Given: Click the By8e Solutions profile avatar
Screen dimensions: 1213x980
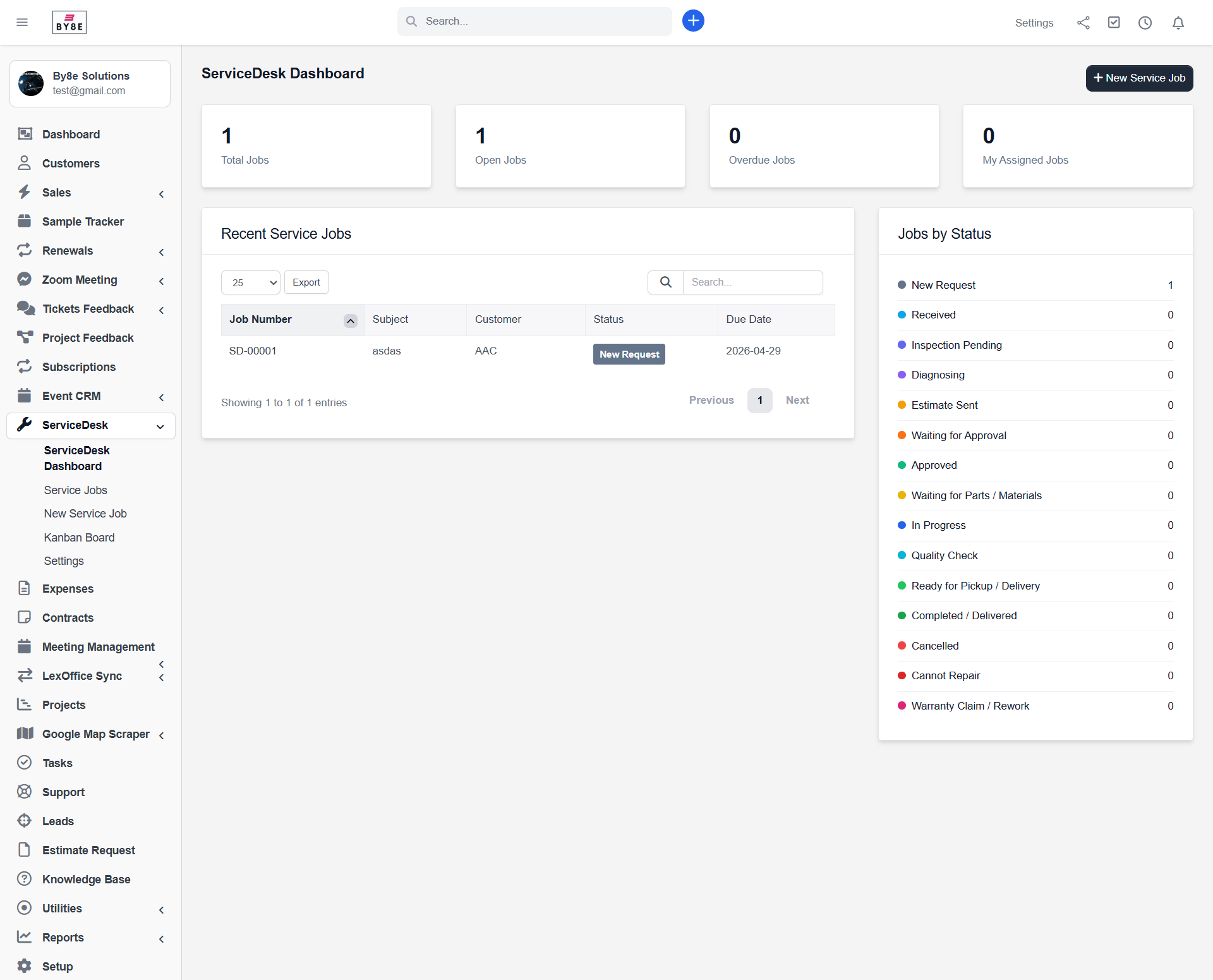Looking at the screenshot, I should tap(31, 83).
